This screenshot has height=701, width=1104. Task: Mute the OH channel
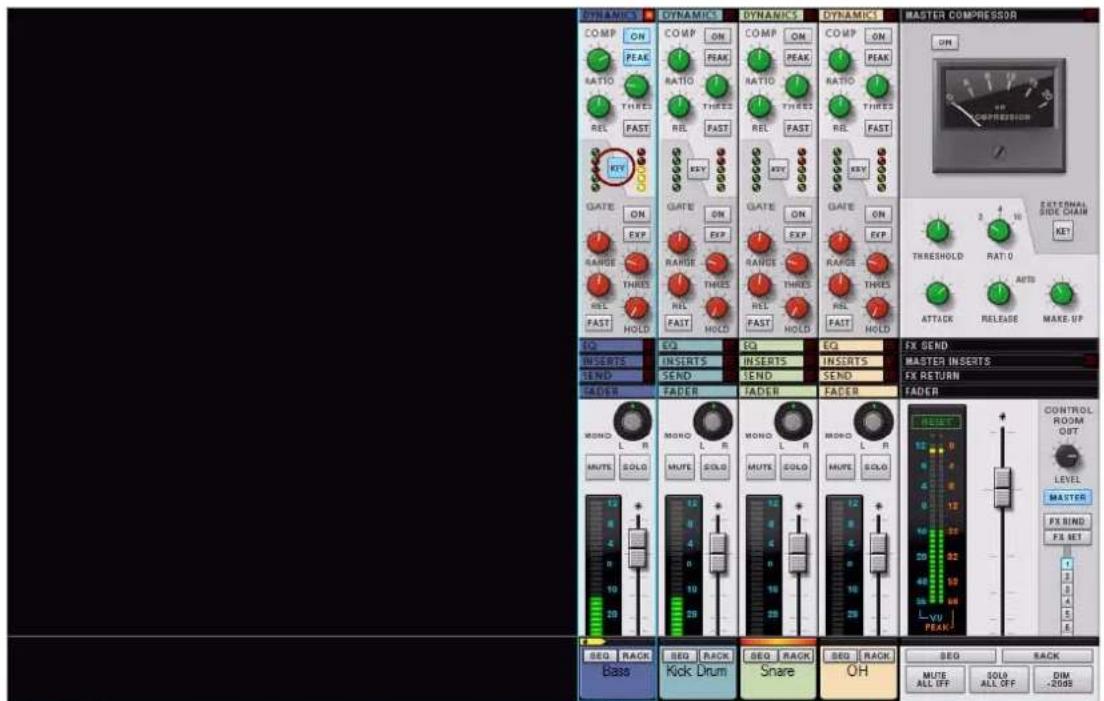(x=841, y=467)
